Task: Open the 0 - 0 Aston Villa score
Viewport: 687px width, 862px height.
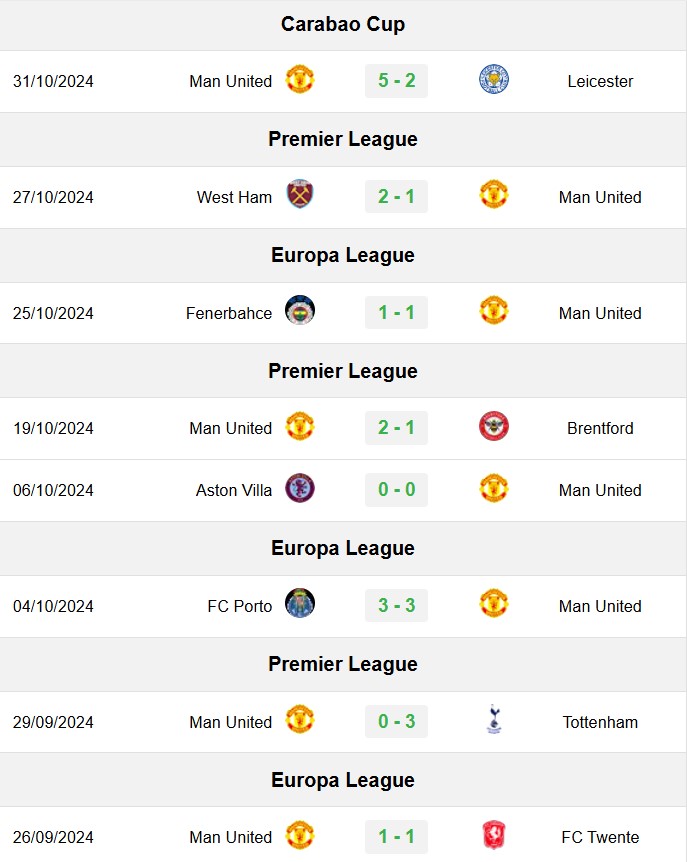Action: click(396, 489)
